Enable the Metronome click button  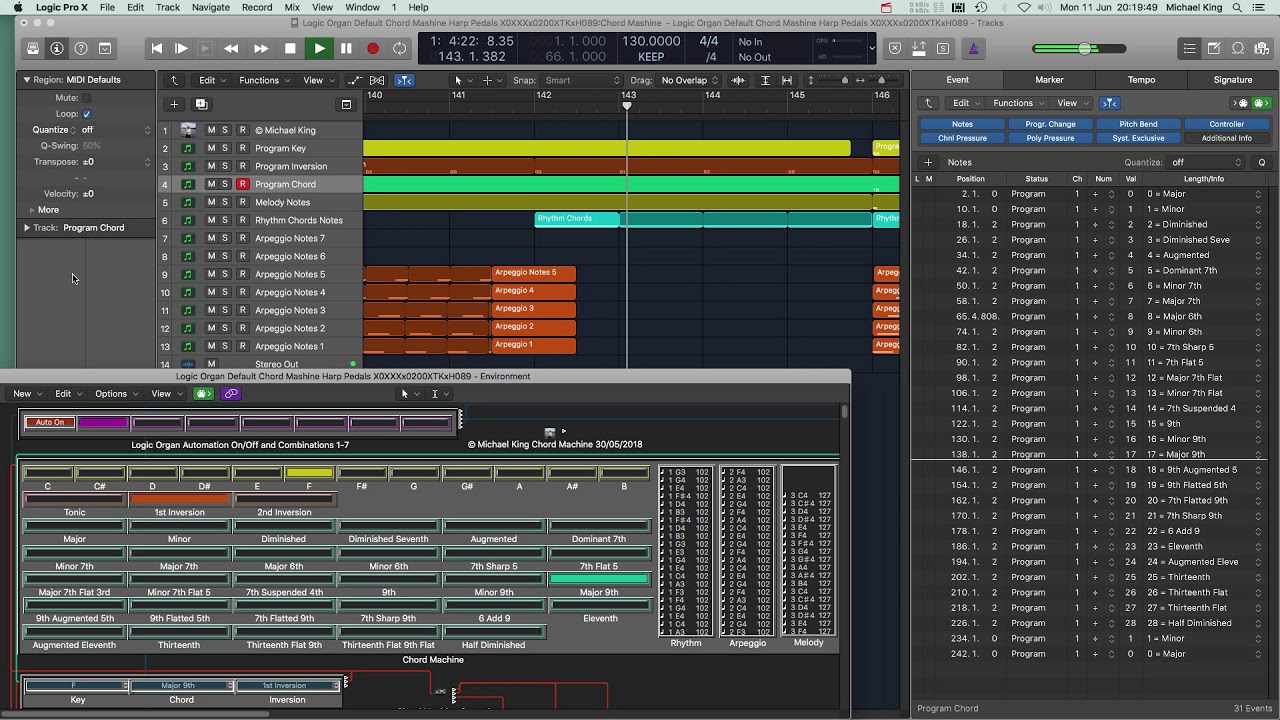(974, 48)
